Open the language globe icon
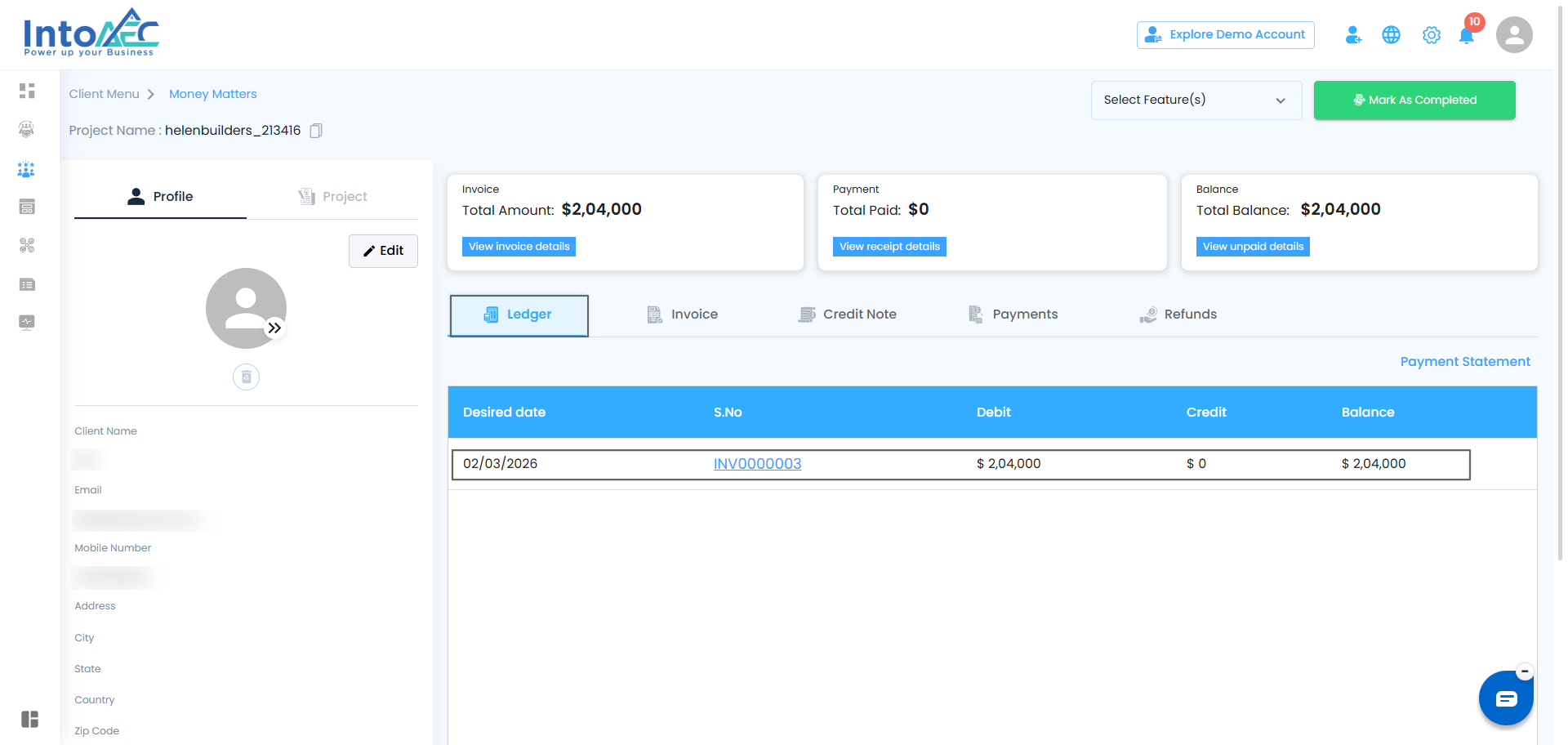 click(x=1391, y=35)
